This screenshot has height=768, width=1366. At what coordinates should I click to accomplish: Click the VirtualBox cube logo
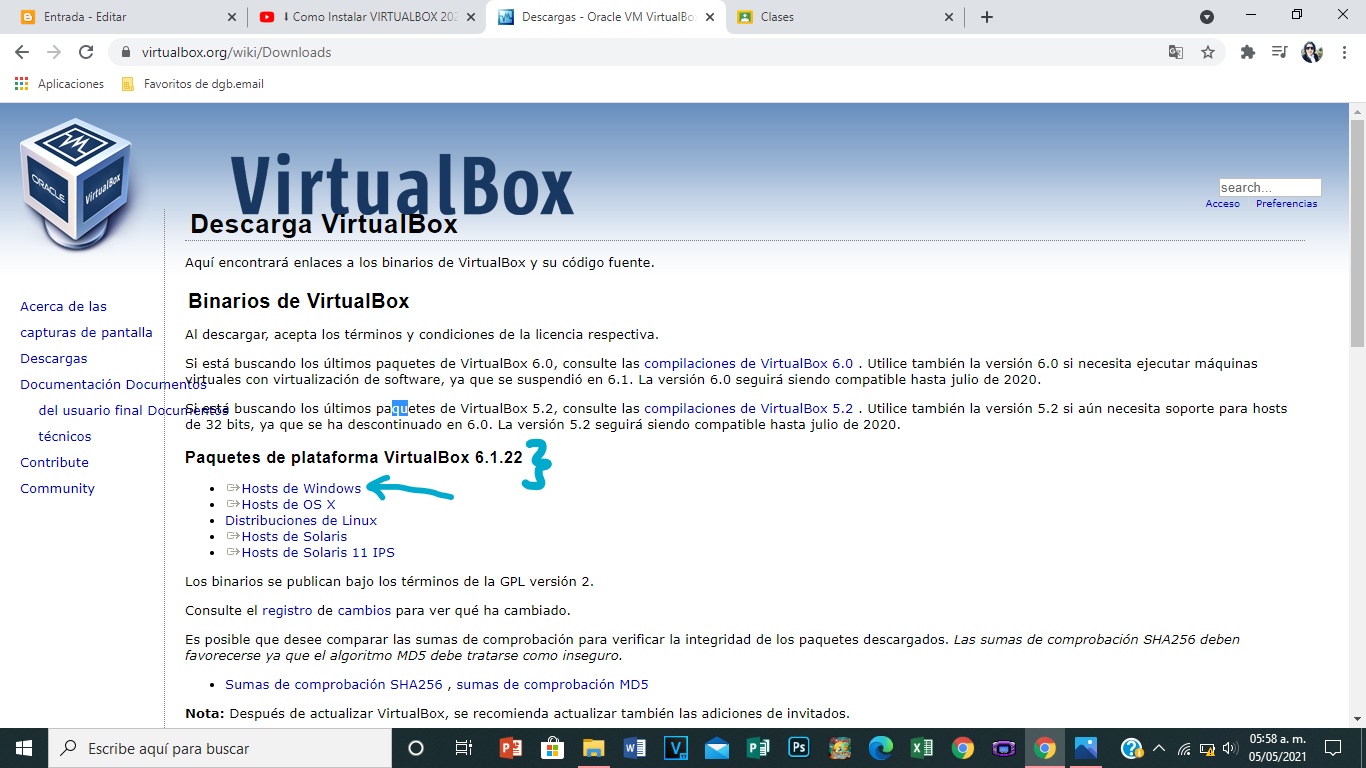75,180
